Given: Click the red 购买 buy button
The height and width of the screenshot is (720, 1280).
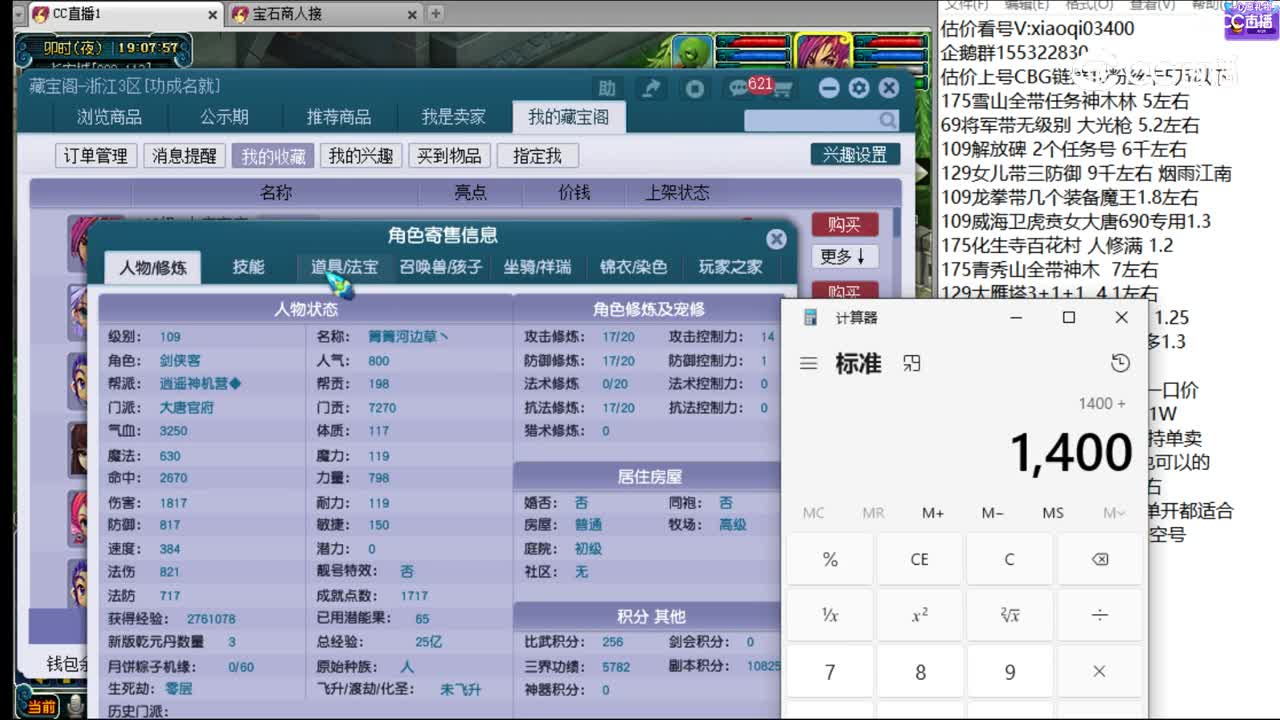Looking at the screenshot, I should coord(845,222).
